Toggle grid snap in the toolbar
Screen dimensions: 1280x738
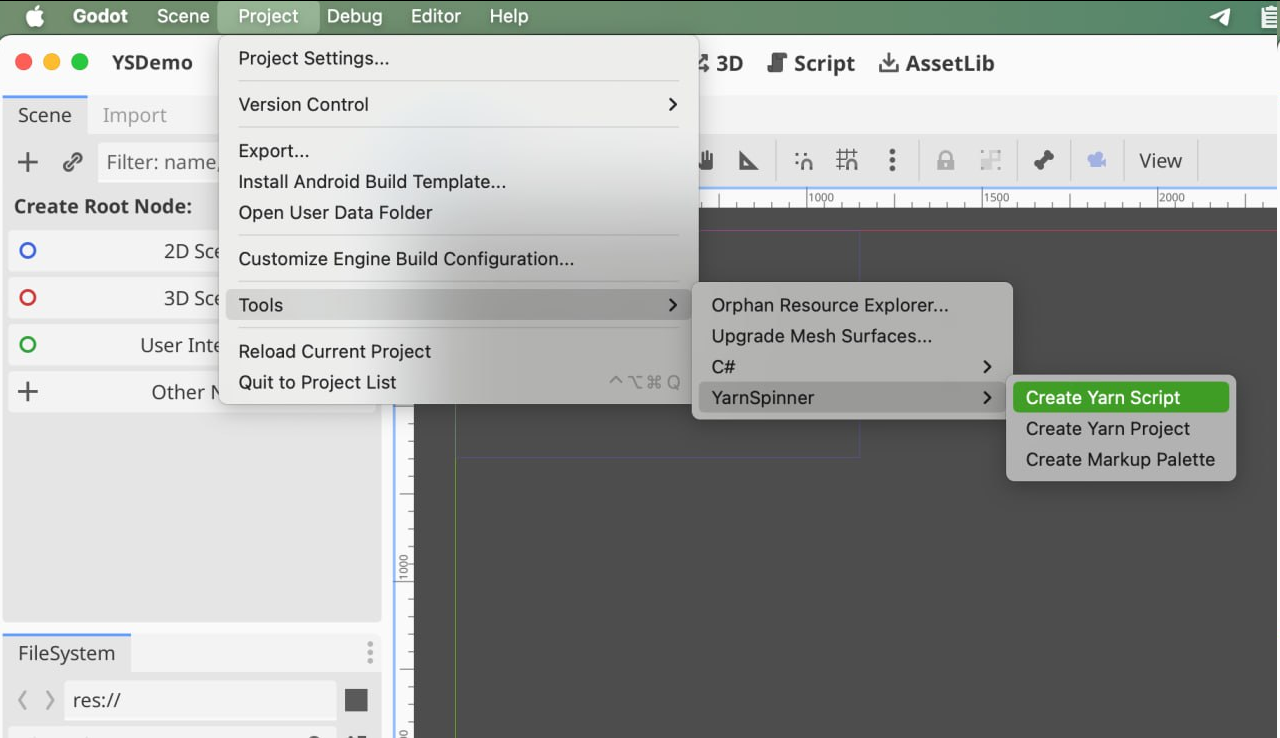[847, 161]
